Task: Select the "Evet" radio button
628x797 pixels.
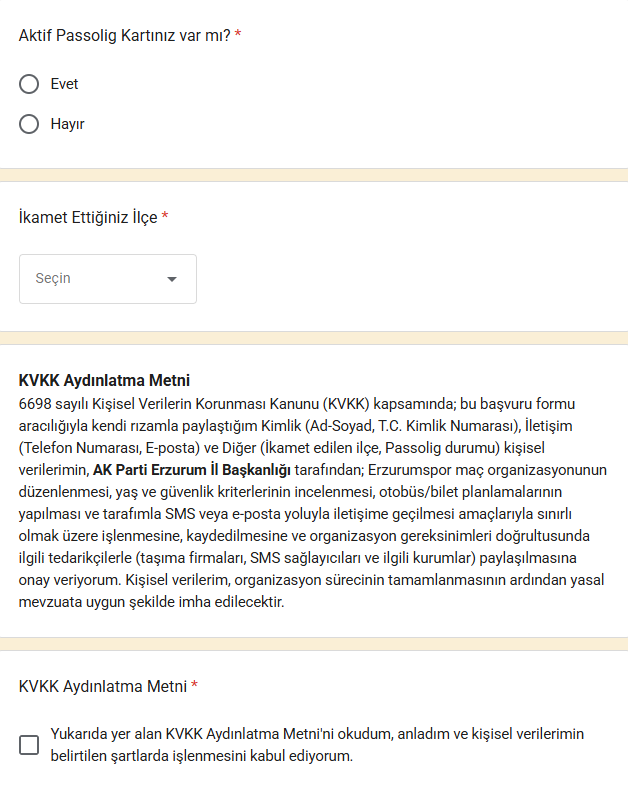Action: coord(29,84)
